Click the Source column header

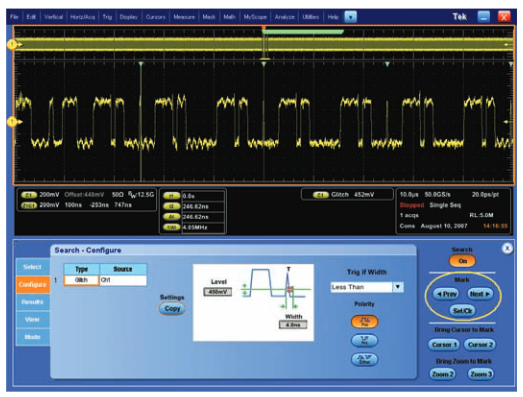pyautogui.click(x=123, y=269)
